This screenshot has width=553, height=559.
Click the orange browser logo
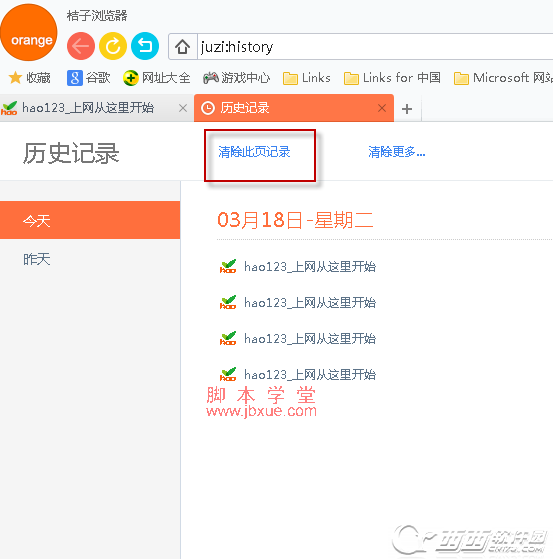pyautogui.click(x=29, y=32)
